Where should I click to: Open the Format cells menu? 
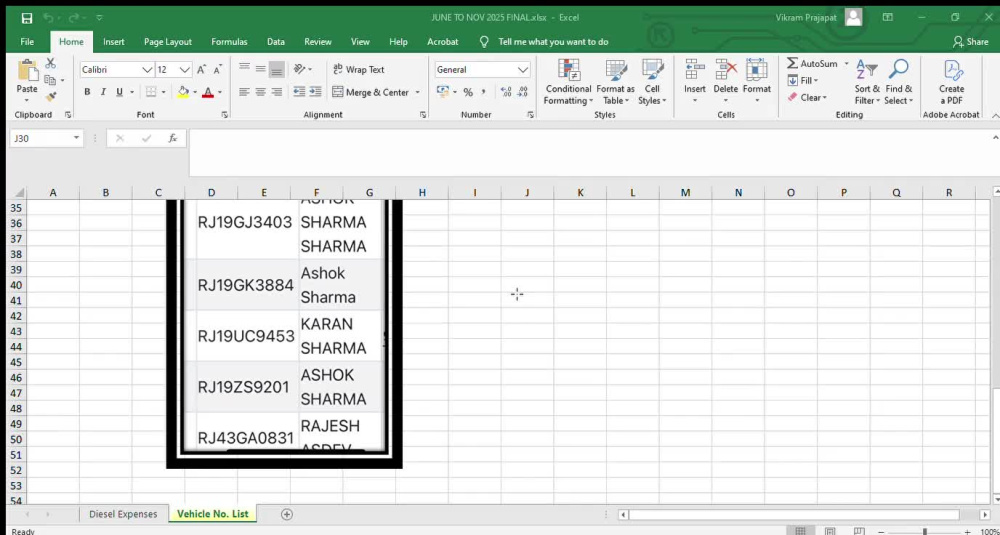pyautogui.click(x=757, y=82)
